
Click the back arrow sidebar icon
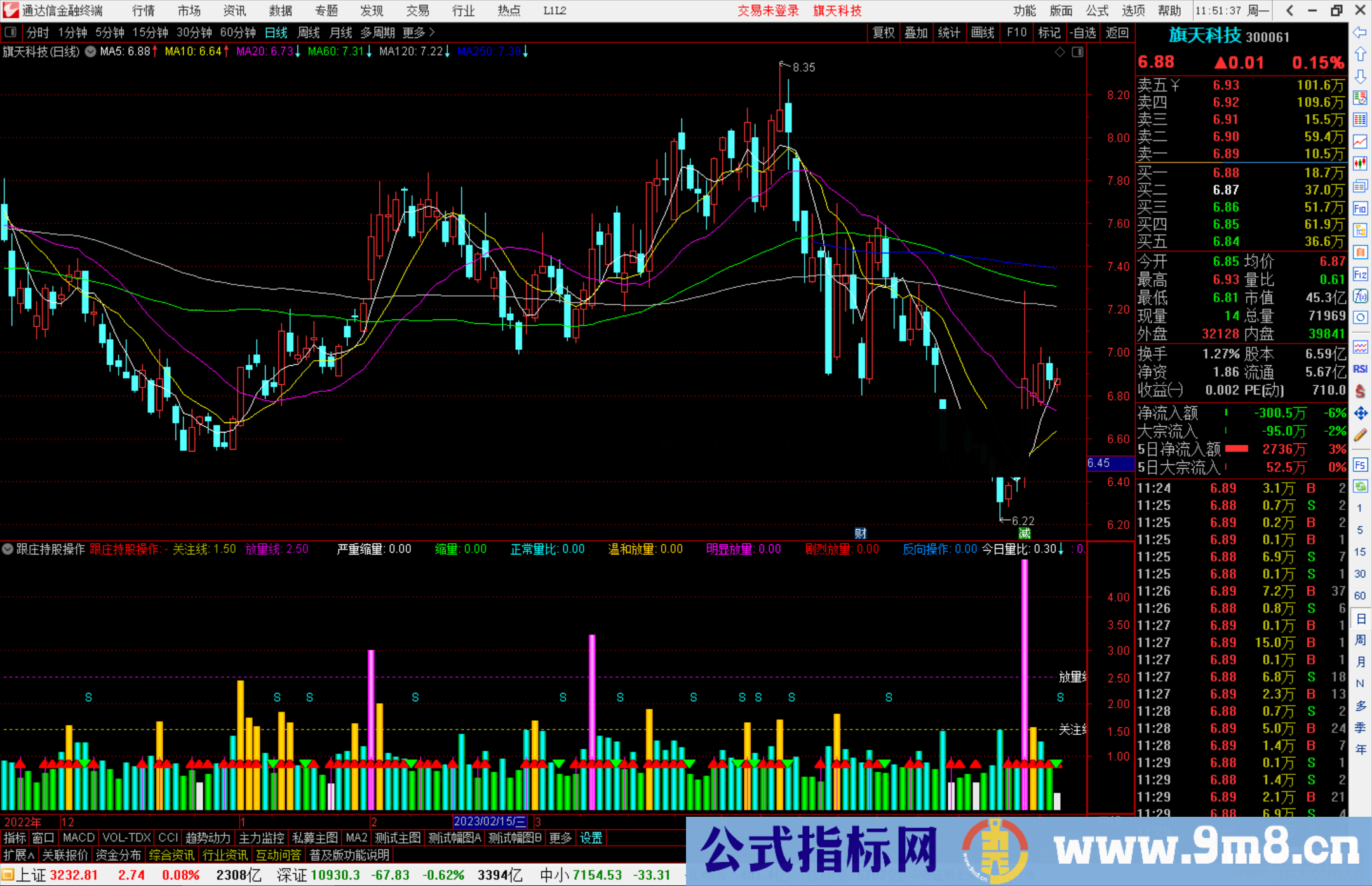1360,33
